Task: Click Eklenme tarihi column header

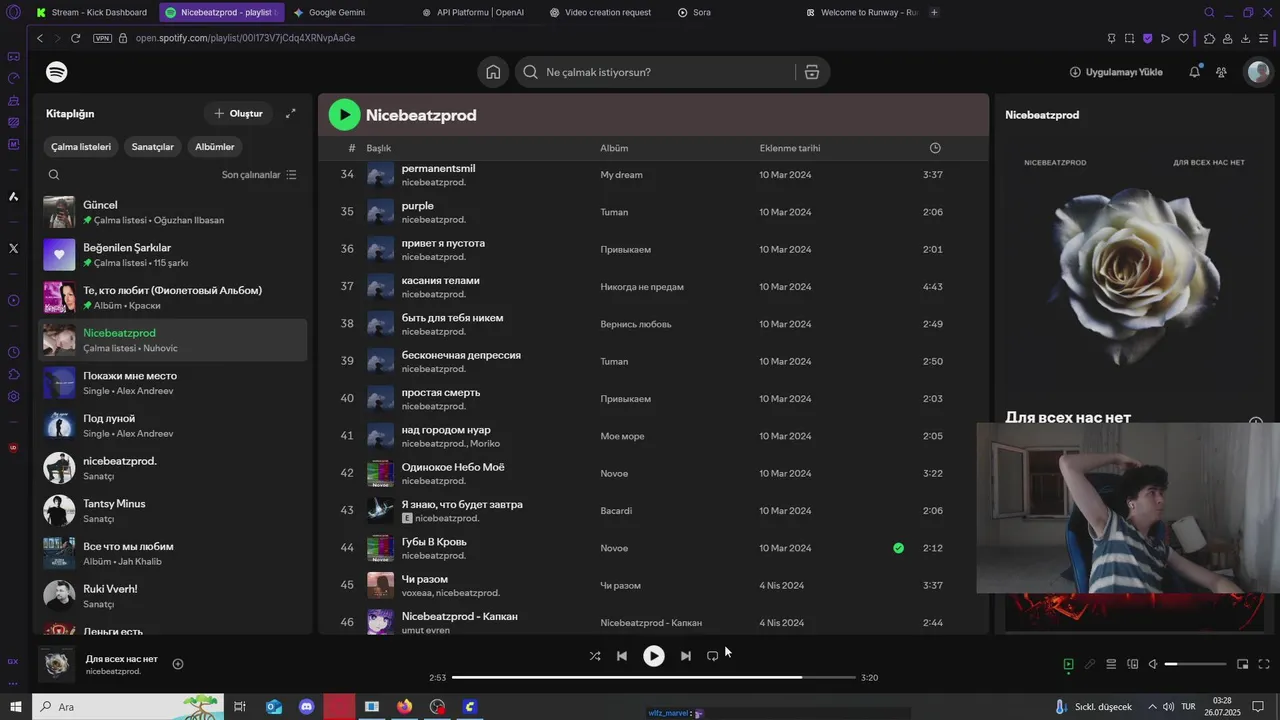Action: [x=790, y=148]
